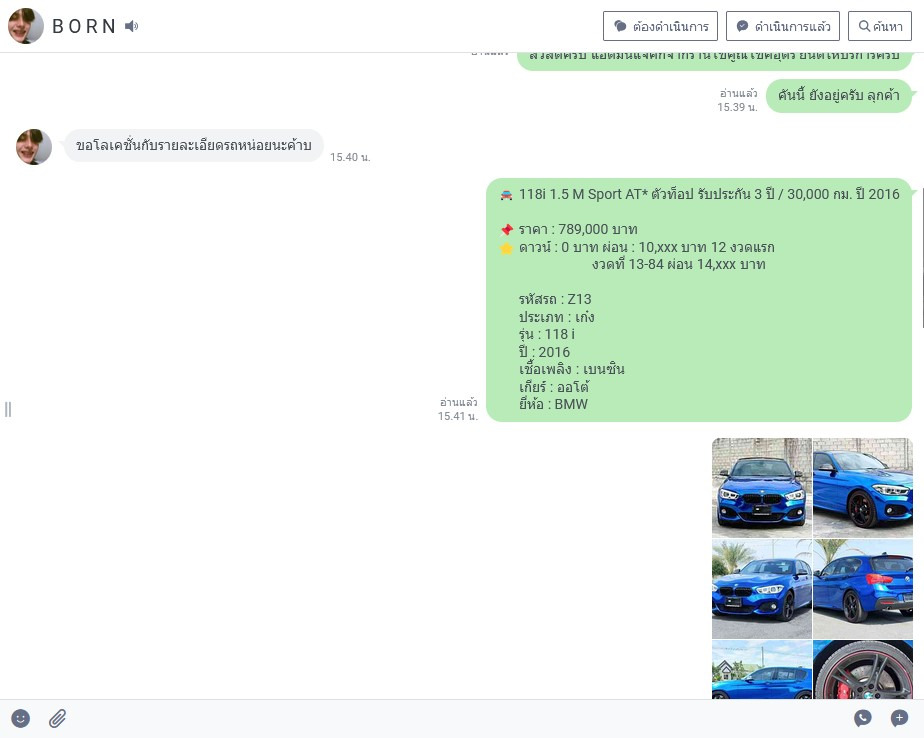Viewport: 924px width, 738px height.
Task: Click the 118i 1.5 M Sport headline text
Action: click(709, 195)
